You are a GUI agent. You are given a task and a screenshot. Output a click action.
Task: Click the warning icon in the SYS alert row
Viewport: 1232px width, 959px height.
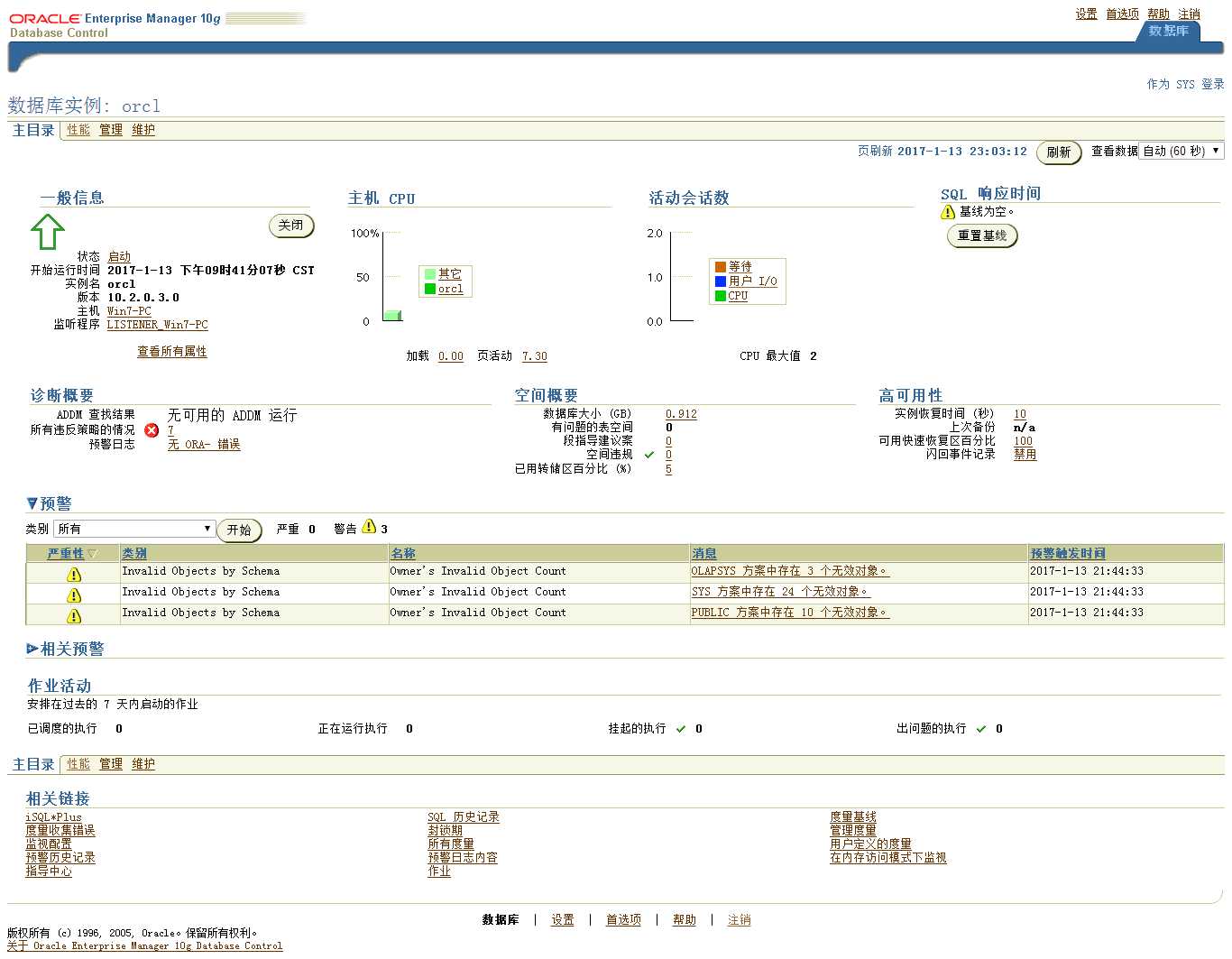(74, 595)
